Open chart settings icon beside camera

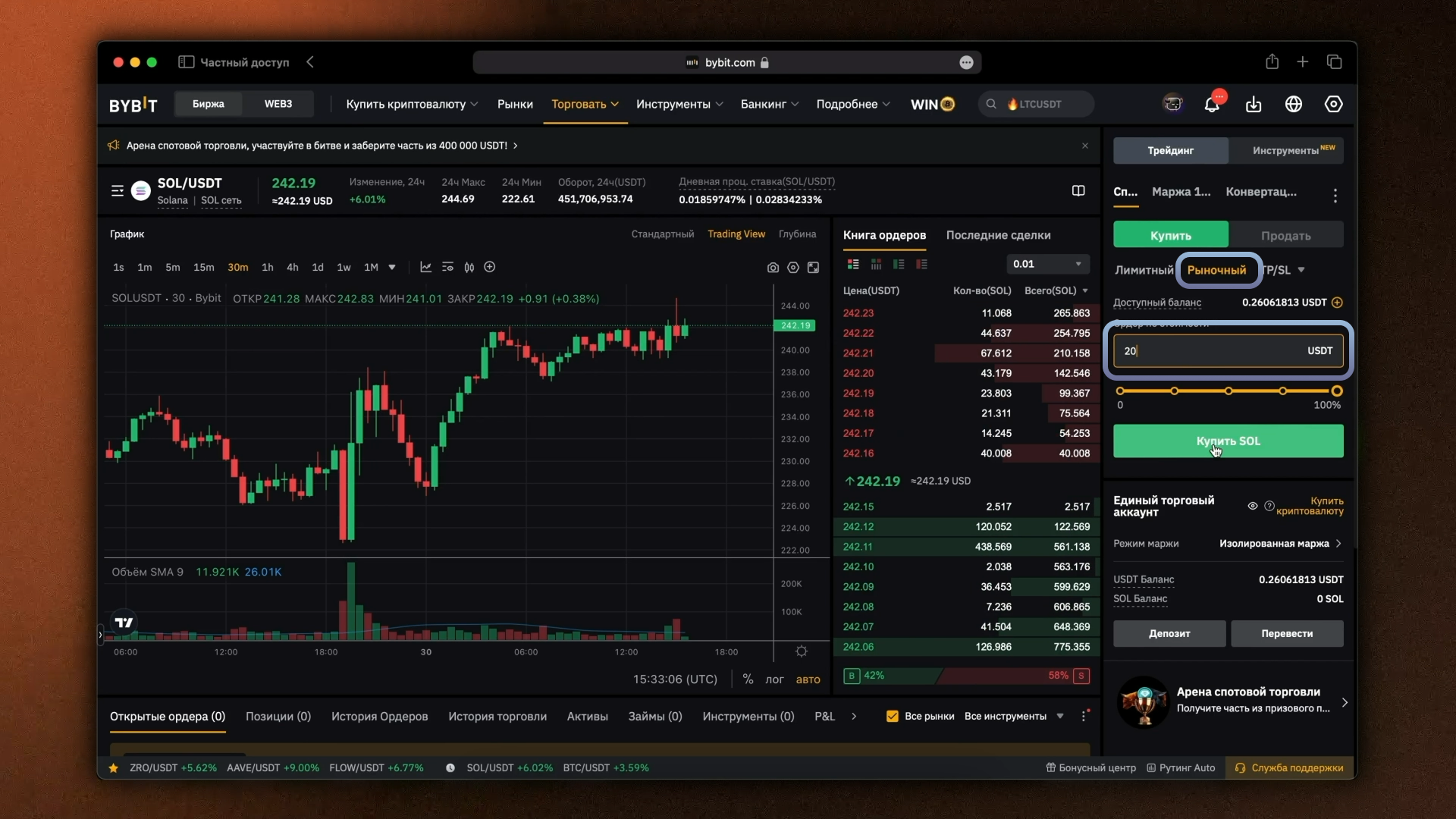(x=793, y=268)
